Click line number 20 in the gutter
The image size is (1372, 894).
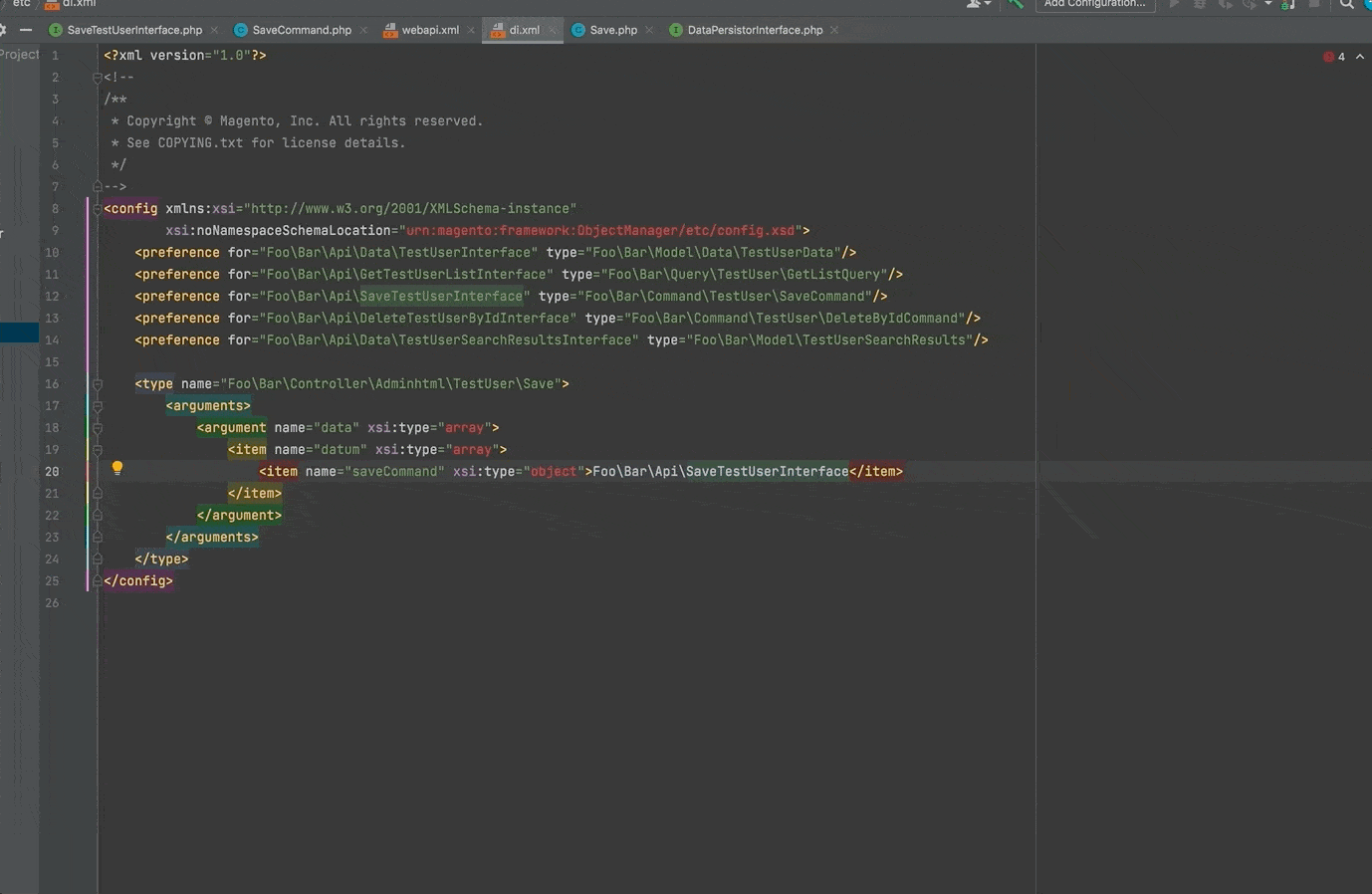(52, 472)
